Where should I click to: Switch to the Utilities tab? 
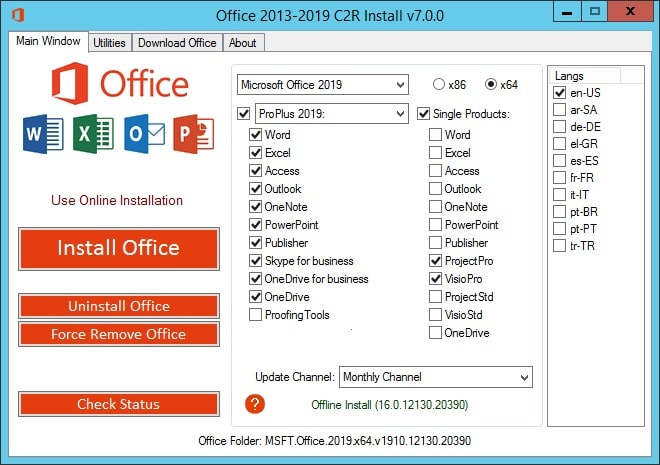(x=110, y=43)
